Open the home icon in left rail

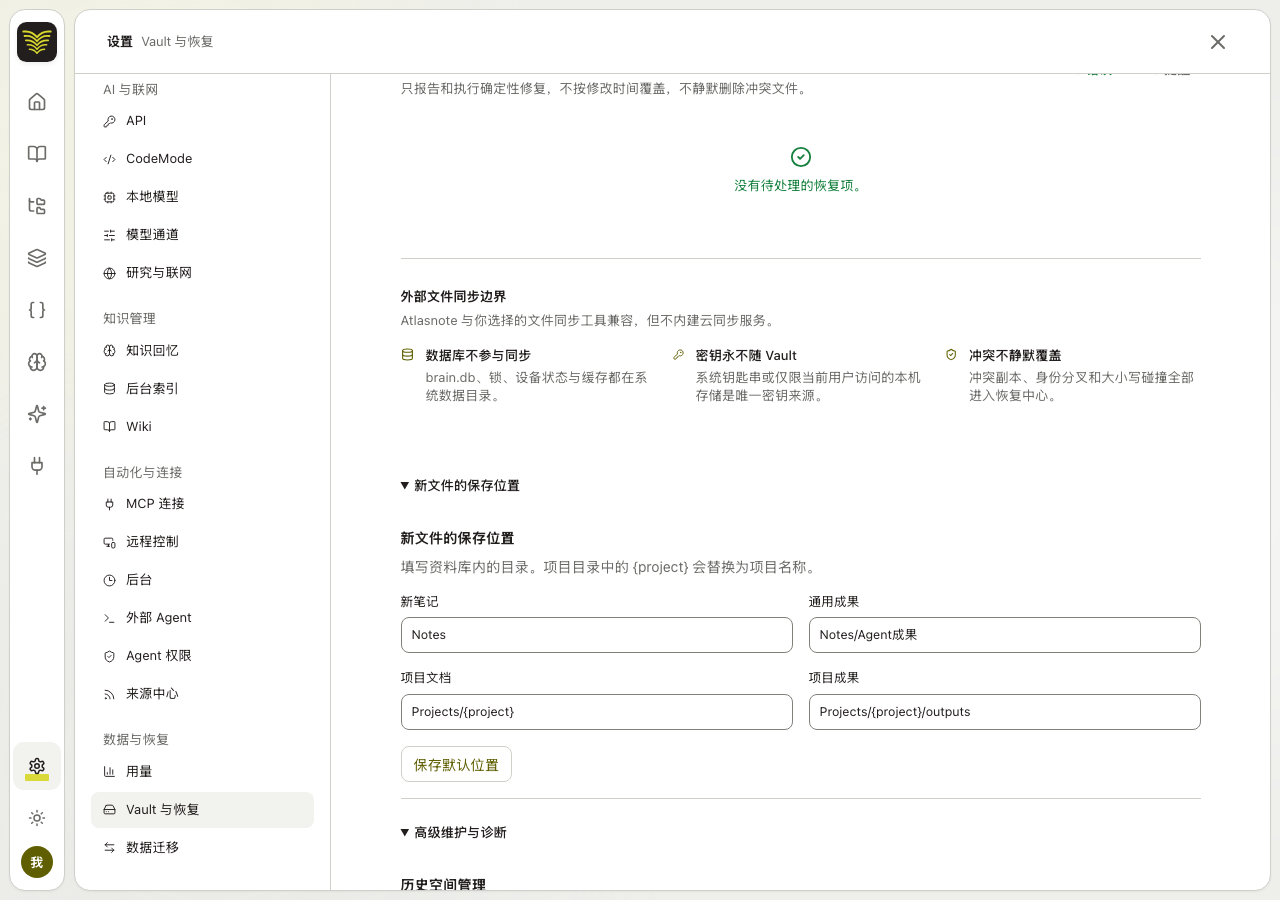37,102
